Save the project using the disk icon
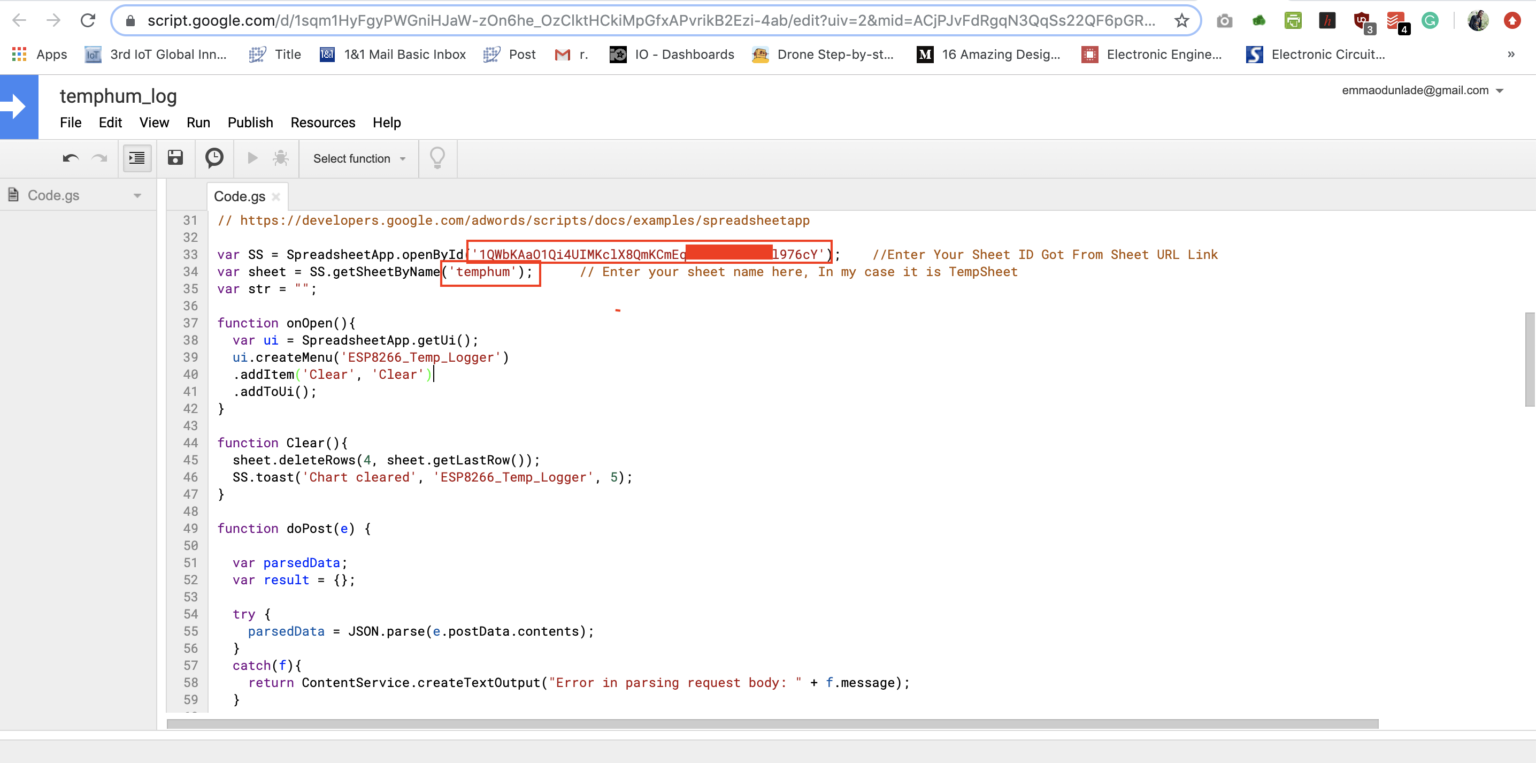Viewport: 1536px width, 763px height. (175, 158)
